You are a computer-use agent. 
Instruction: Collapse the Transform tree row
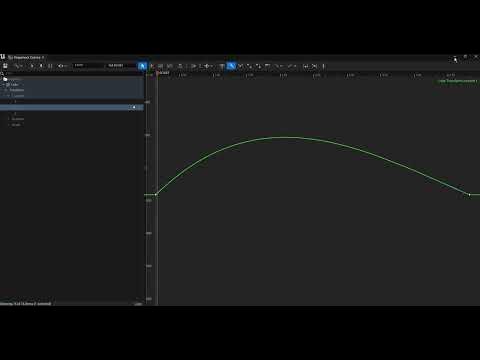point(6,90)
